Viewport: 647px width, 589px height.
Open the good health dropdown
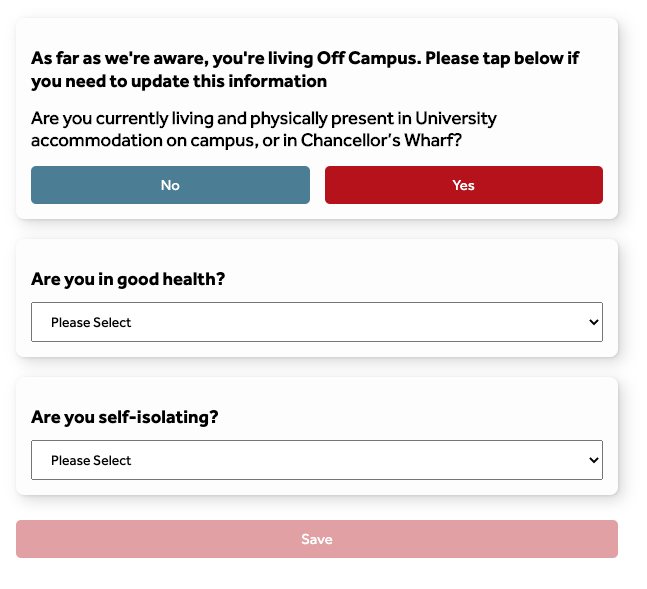(317, 322)
